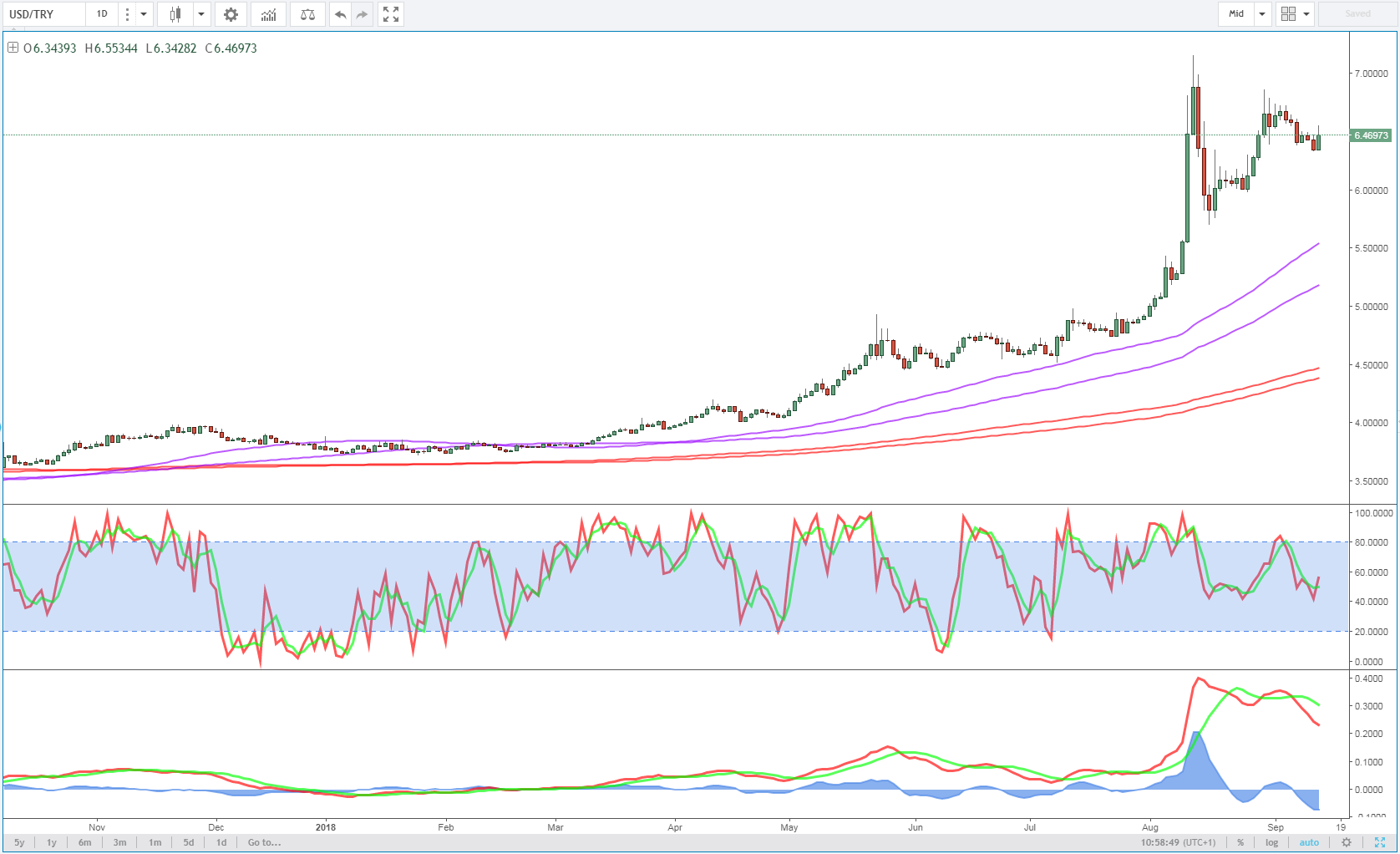Click the Saved button
This screenshot has width=1400, height=854.
click(x=1357, y=14)
